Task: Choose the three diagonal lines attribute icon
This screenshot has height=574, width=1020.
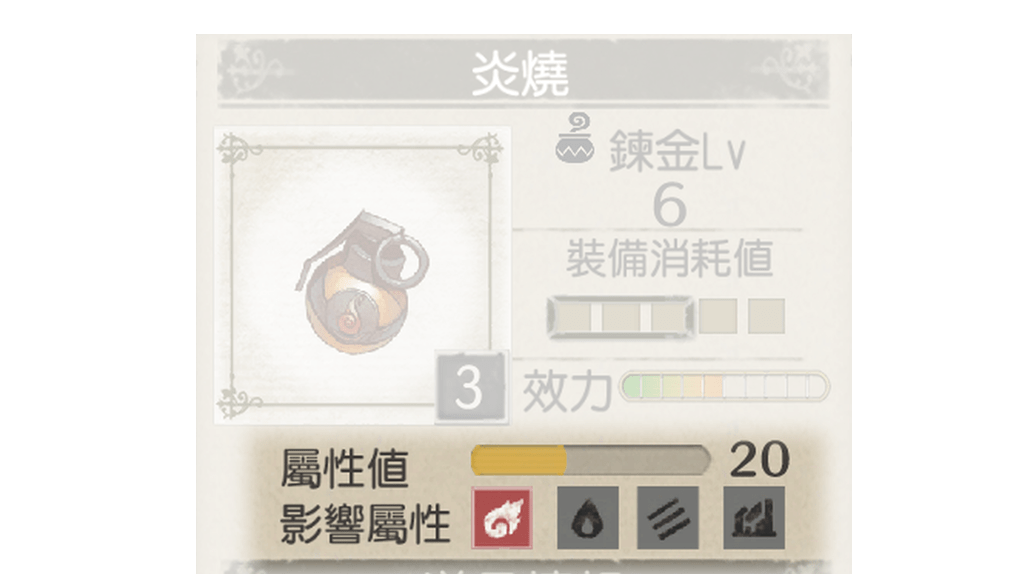Action: pyautogui.click(x=667, y=518)
